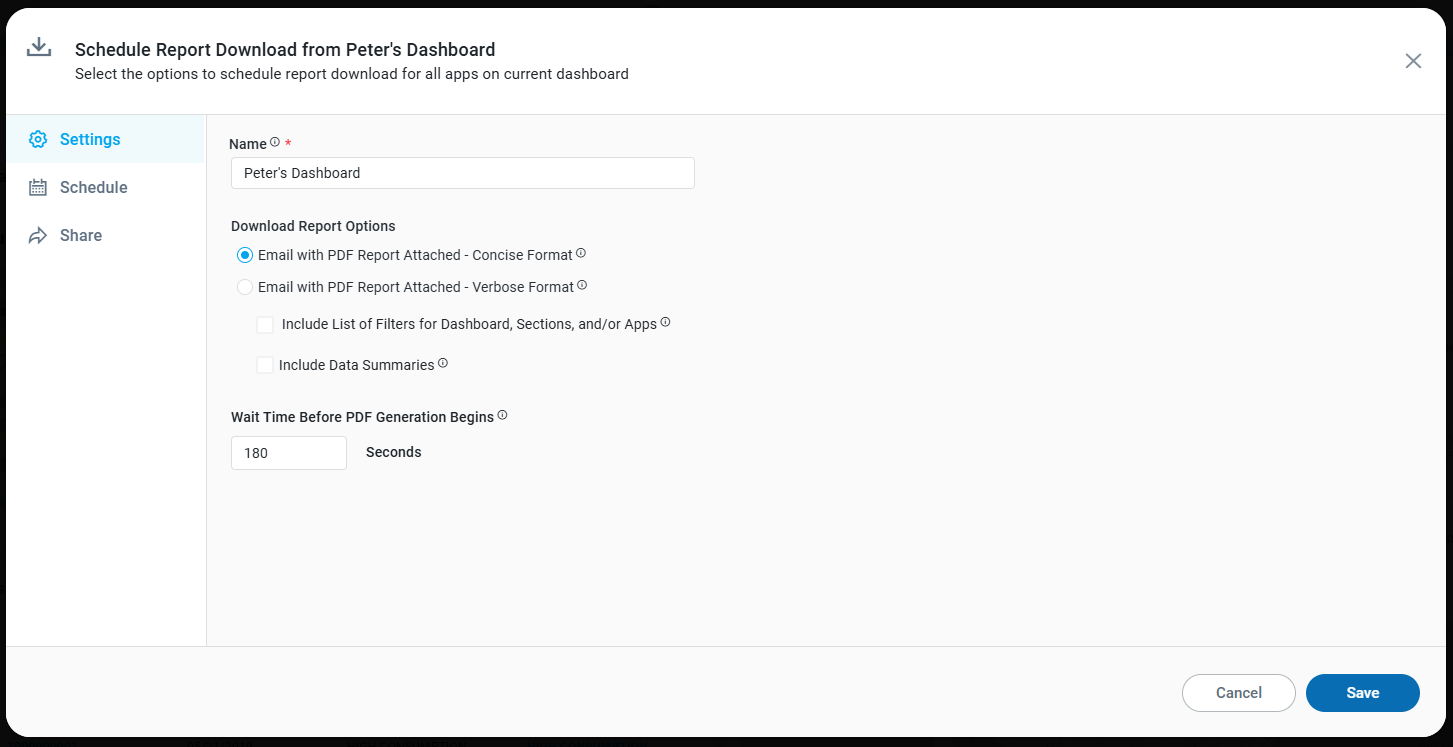The width and height of the screenshot is (1453, 747).
Task: Click info icon next to Name label
Action: (275, 142)
